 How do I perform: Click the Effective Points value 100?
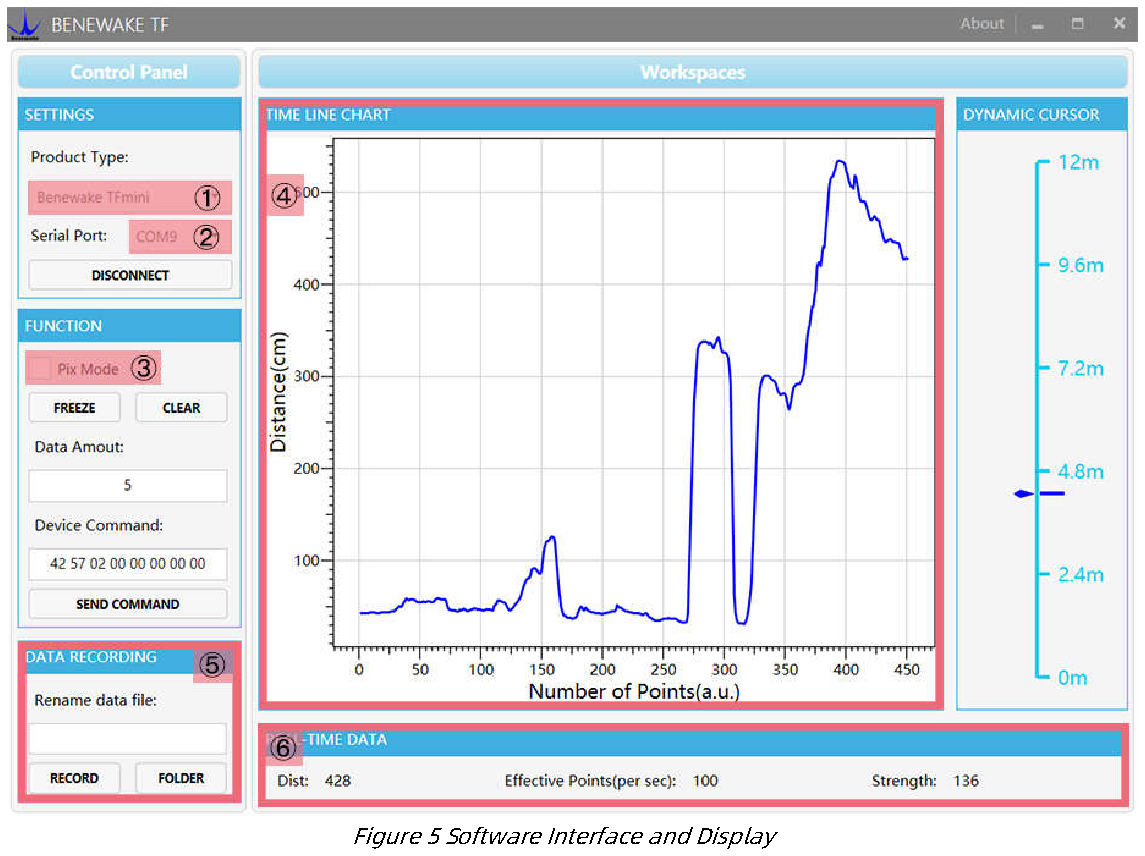click(x=705, y=781)
